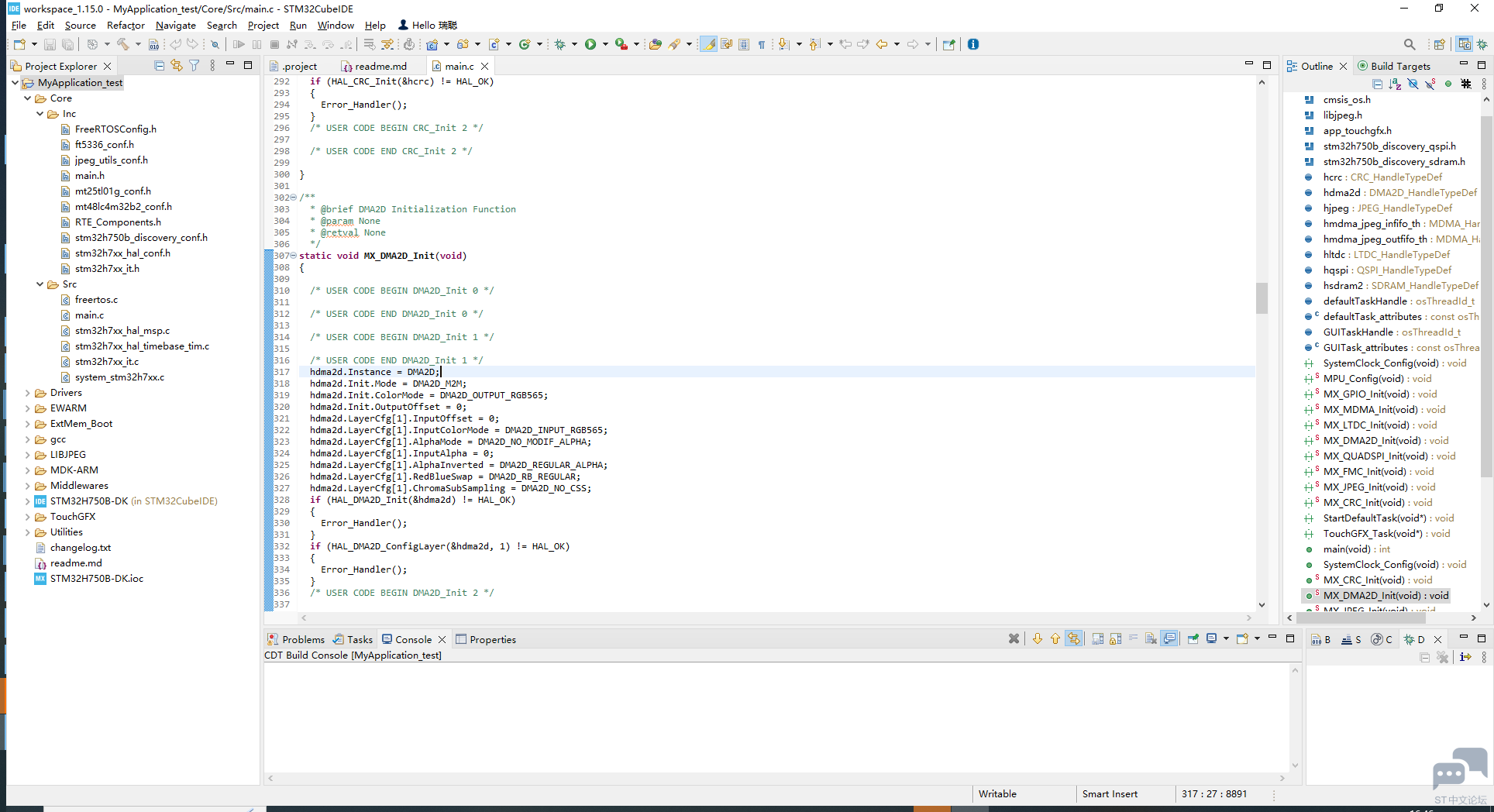Collapse the Inc folder
This screenshot has width=1494, height=812.
pos(40,114)
